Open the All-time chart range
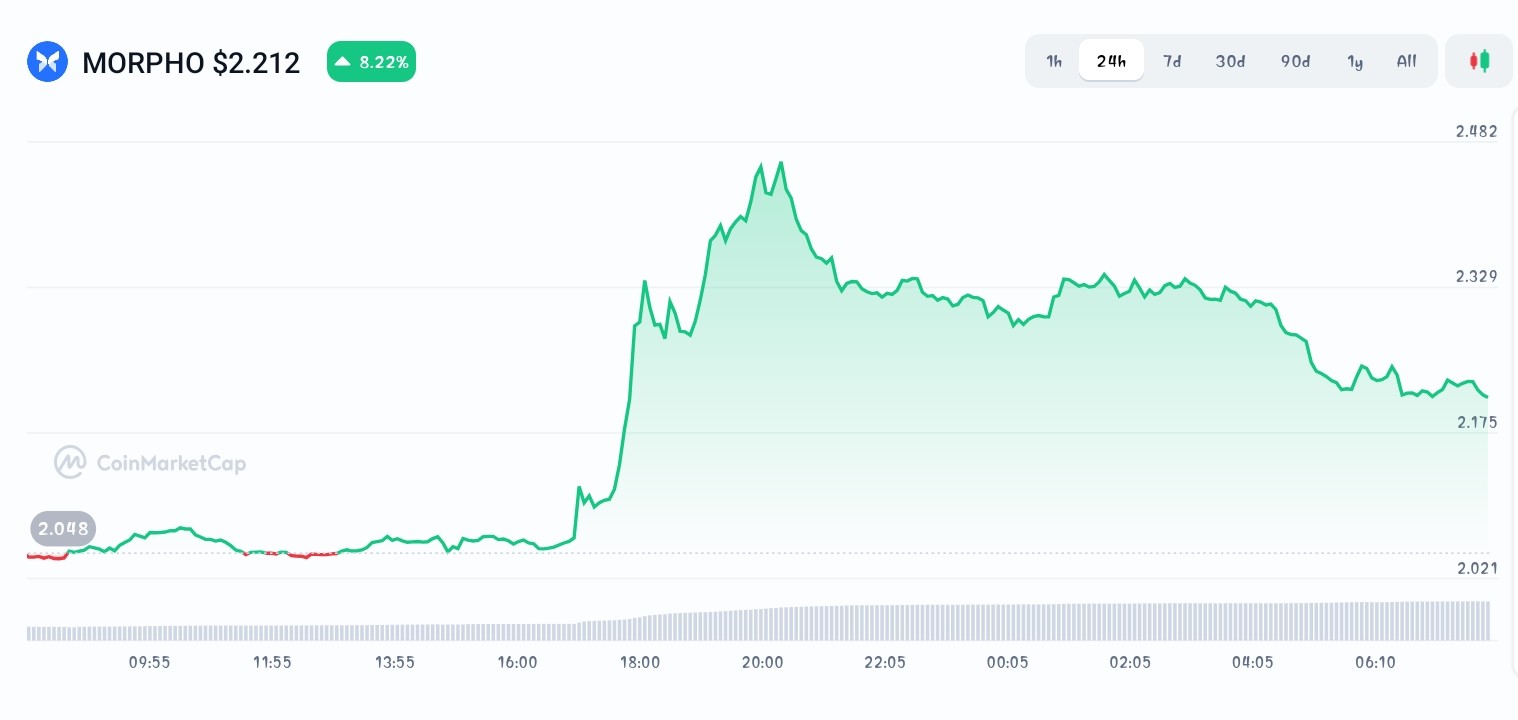This screenshot has height=720, width=1518. tap(1406, 61)
